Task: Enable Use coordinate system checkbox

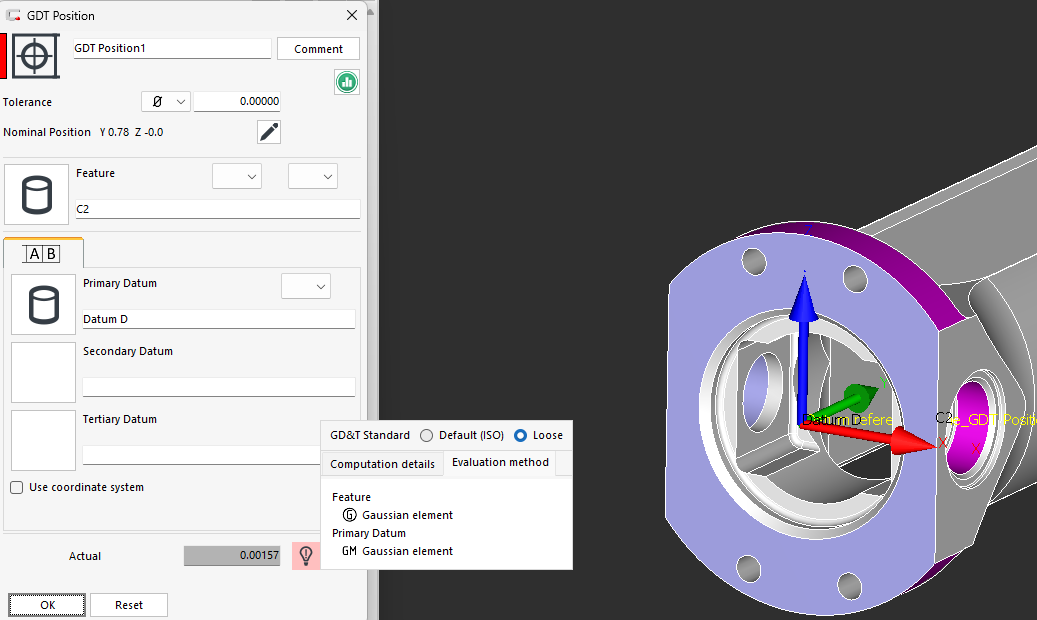Action: (x=17, y=488)
